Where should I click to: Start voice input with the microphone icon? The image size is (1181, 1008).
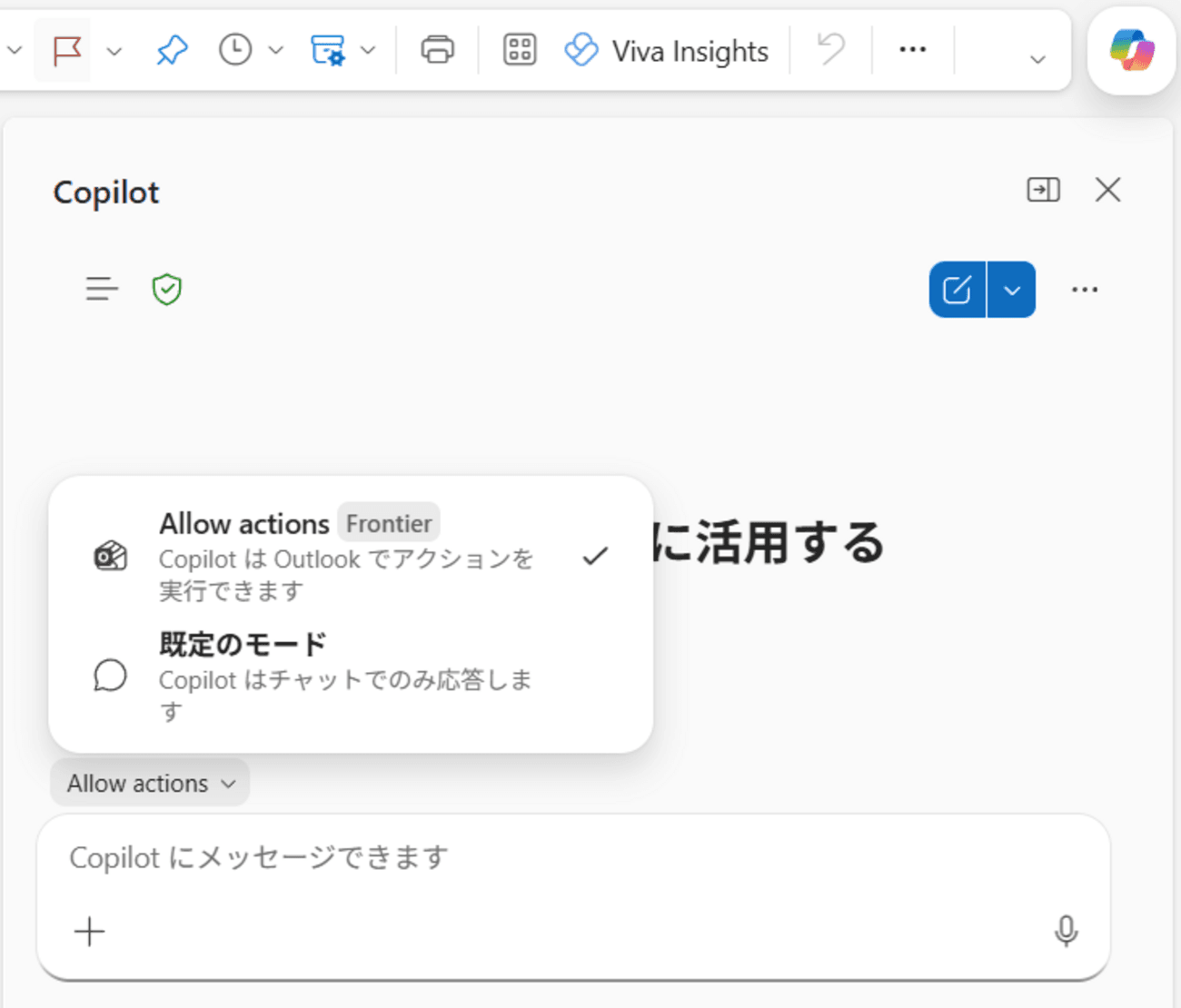(1066, 931)
